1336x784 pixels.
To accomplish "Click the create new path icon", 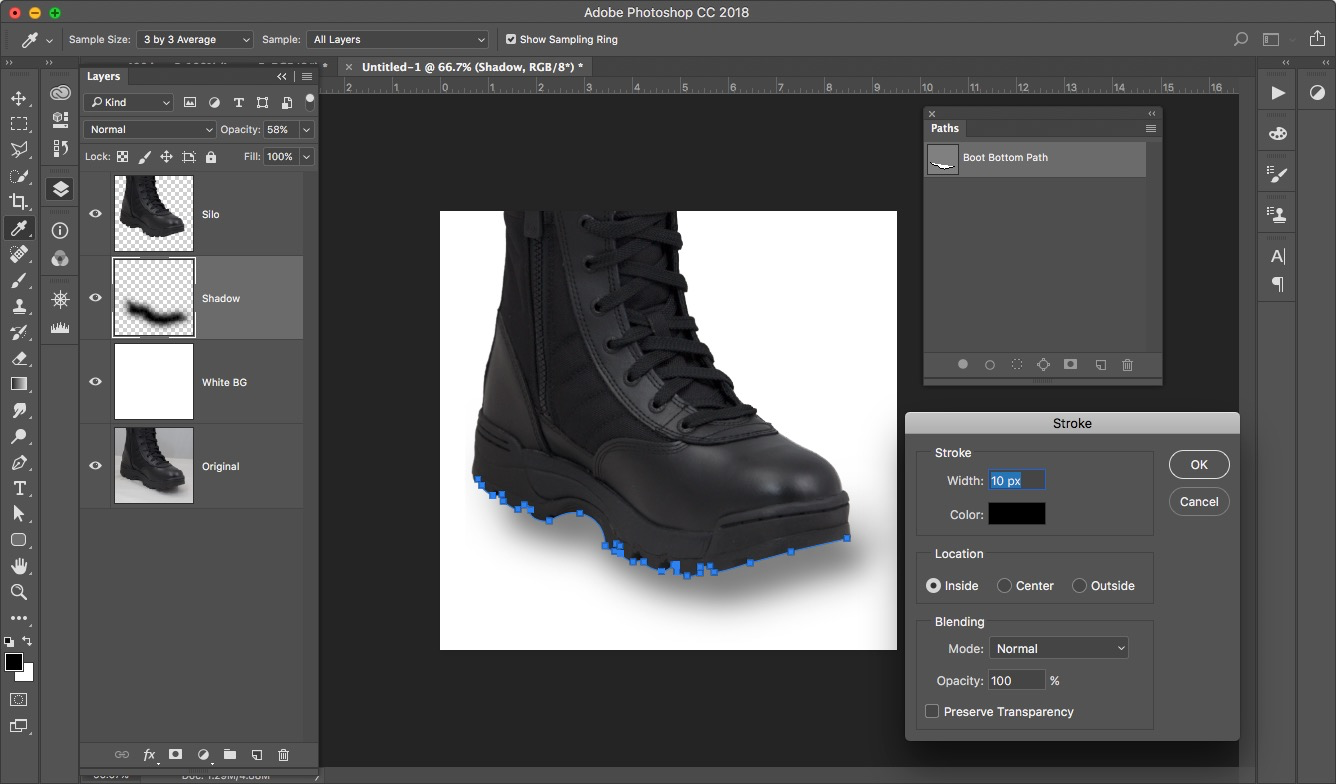I will (1100, 365).
